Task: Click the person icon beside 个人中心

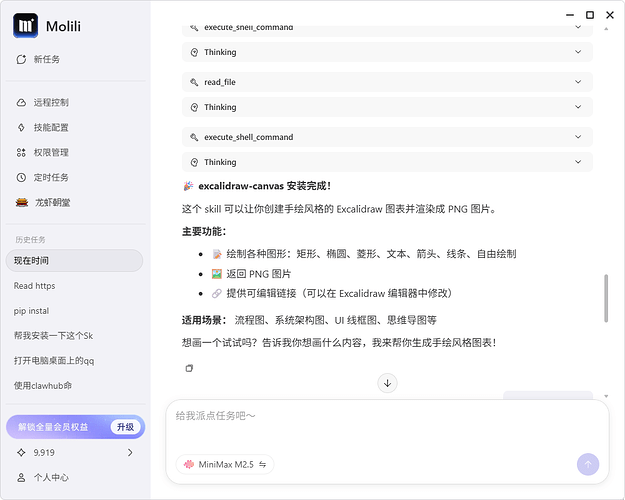Action: [x=21, y=478]
